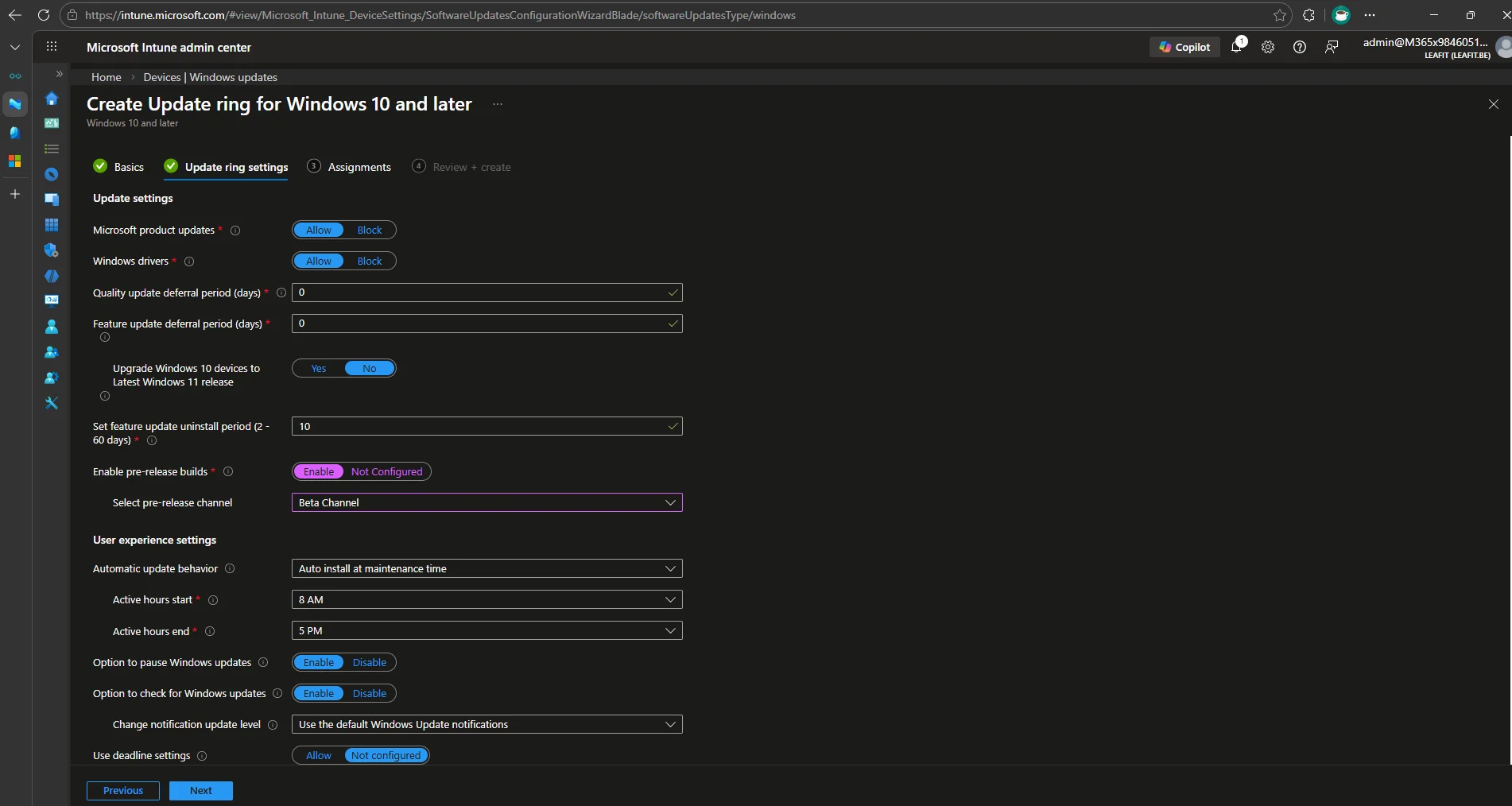Choose Yes for Upgrade Windows 10 devices
This screenshot has height=806, width=1512.
tap(319, 368)
